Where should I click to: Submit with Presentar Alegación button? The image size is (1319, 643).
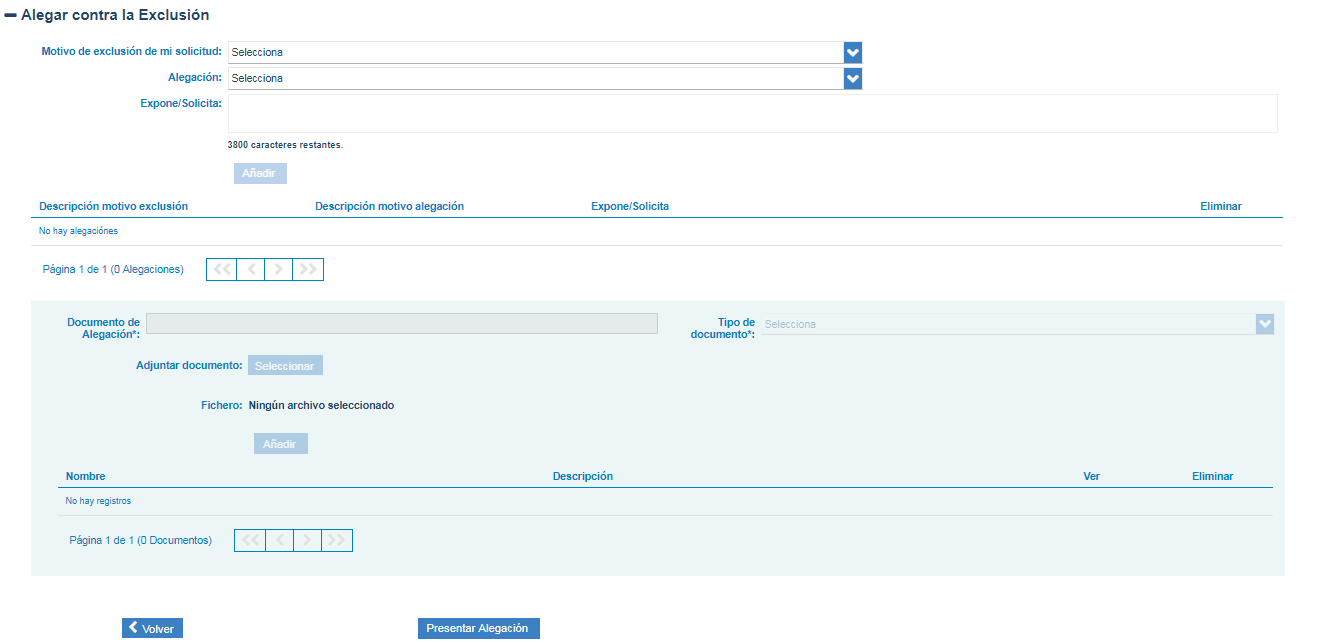pyautogui.click(x=478, y=629)
